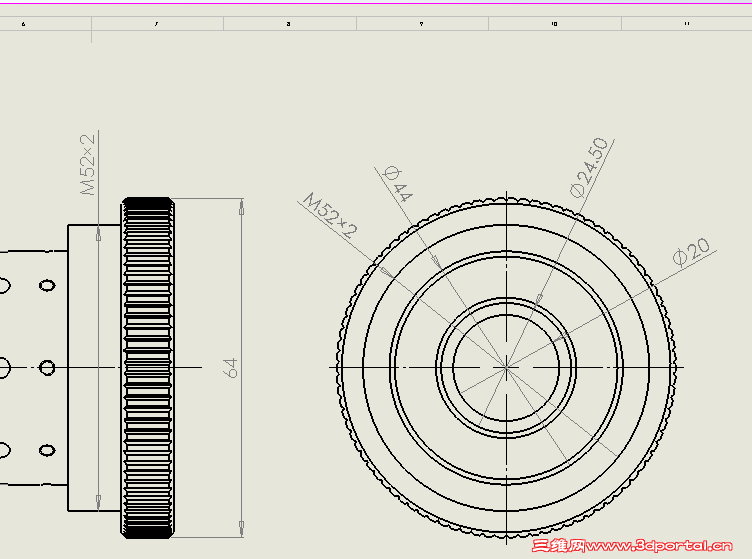Select the diagonal M52×2 dimension label
This screenshot has width=752, height=559.
(x=330, y=215)
